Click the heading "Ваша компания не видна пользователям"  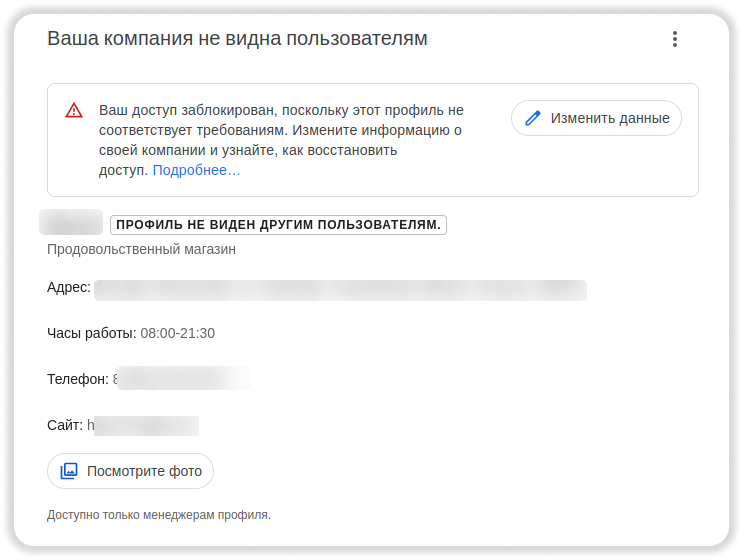[x=237, y=39]
